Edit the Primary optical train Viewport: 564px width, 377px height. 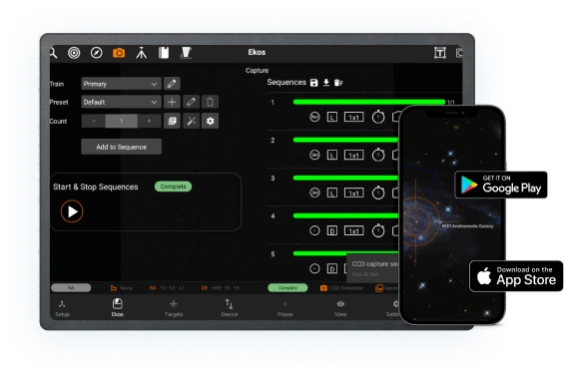point(172,84)
